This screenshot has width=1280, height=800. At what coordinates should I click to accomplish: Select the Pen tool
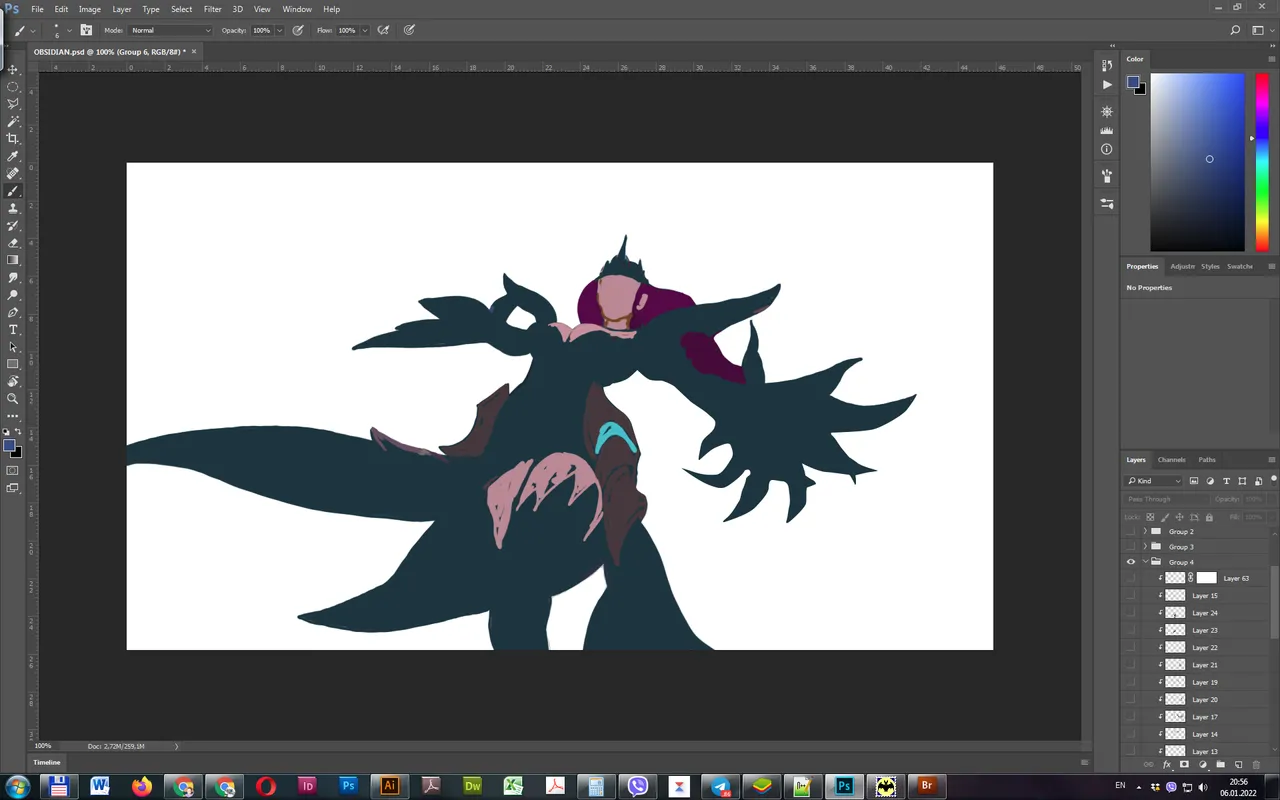13,313
